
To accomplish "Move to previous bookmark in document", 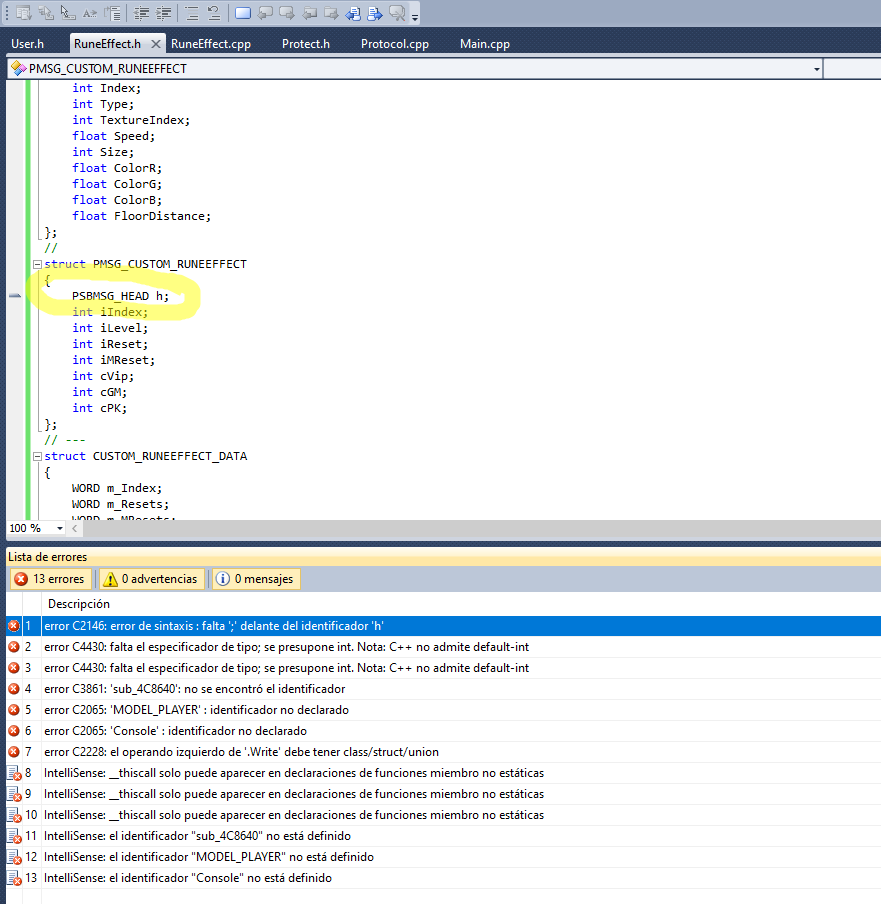I will [x=353, y=13].
